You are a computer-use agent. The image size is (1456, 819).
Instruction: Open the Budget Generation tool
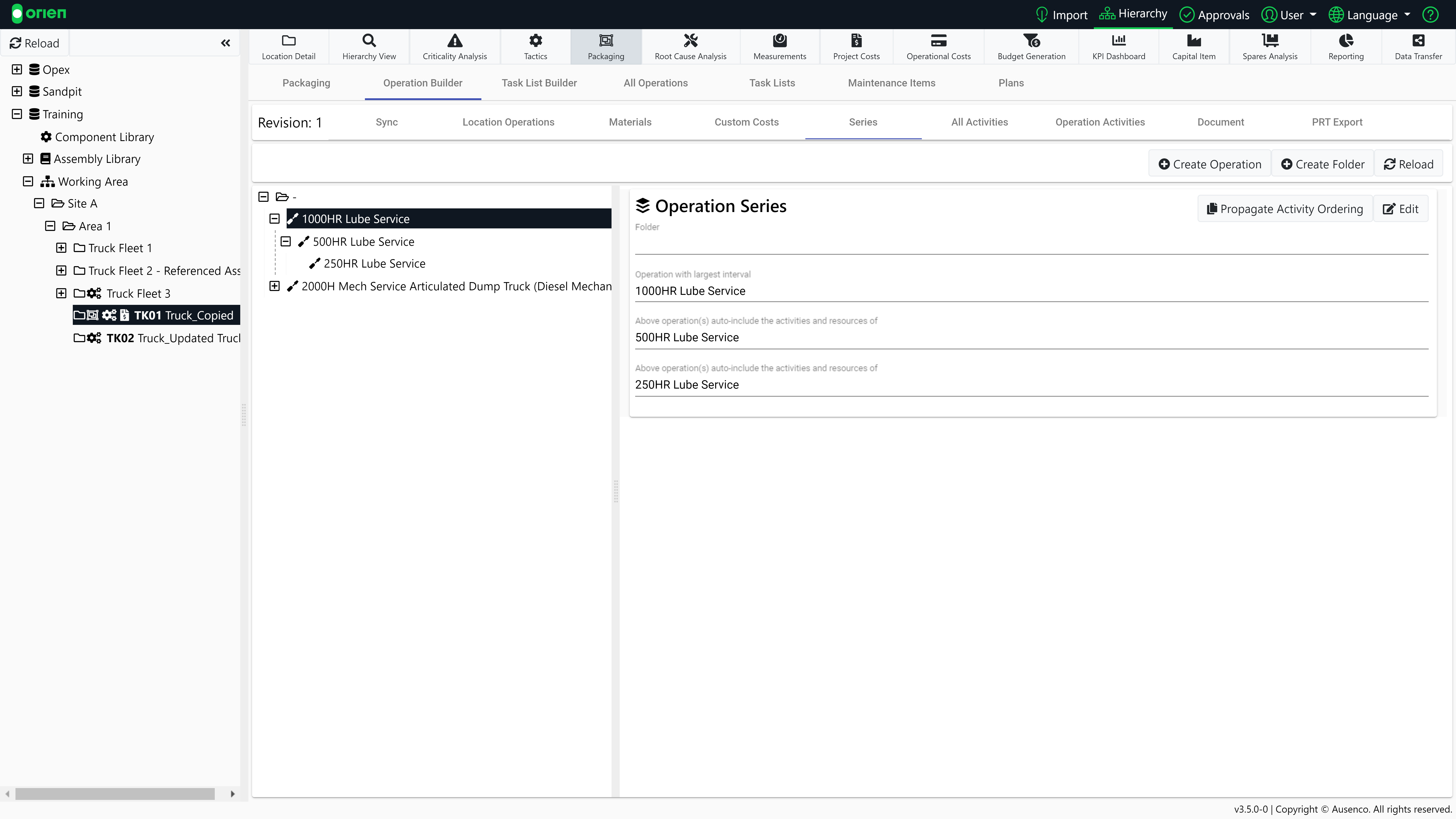tap(1031, 46)
